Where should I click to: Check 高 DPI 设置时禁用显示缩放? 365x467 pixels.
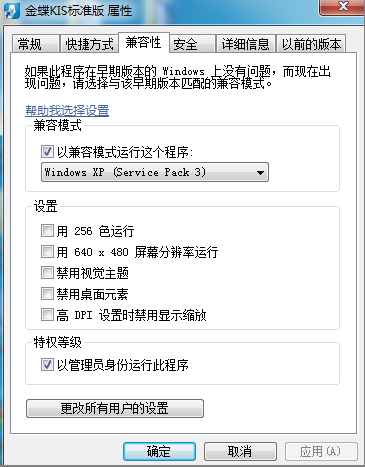coord(47,315)
